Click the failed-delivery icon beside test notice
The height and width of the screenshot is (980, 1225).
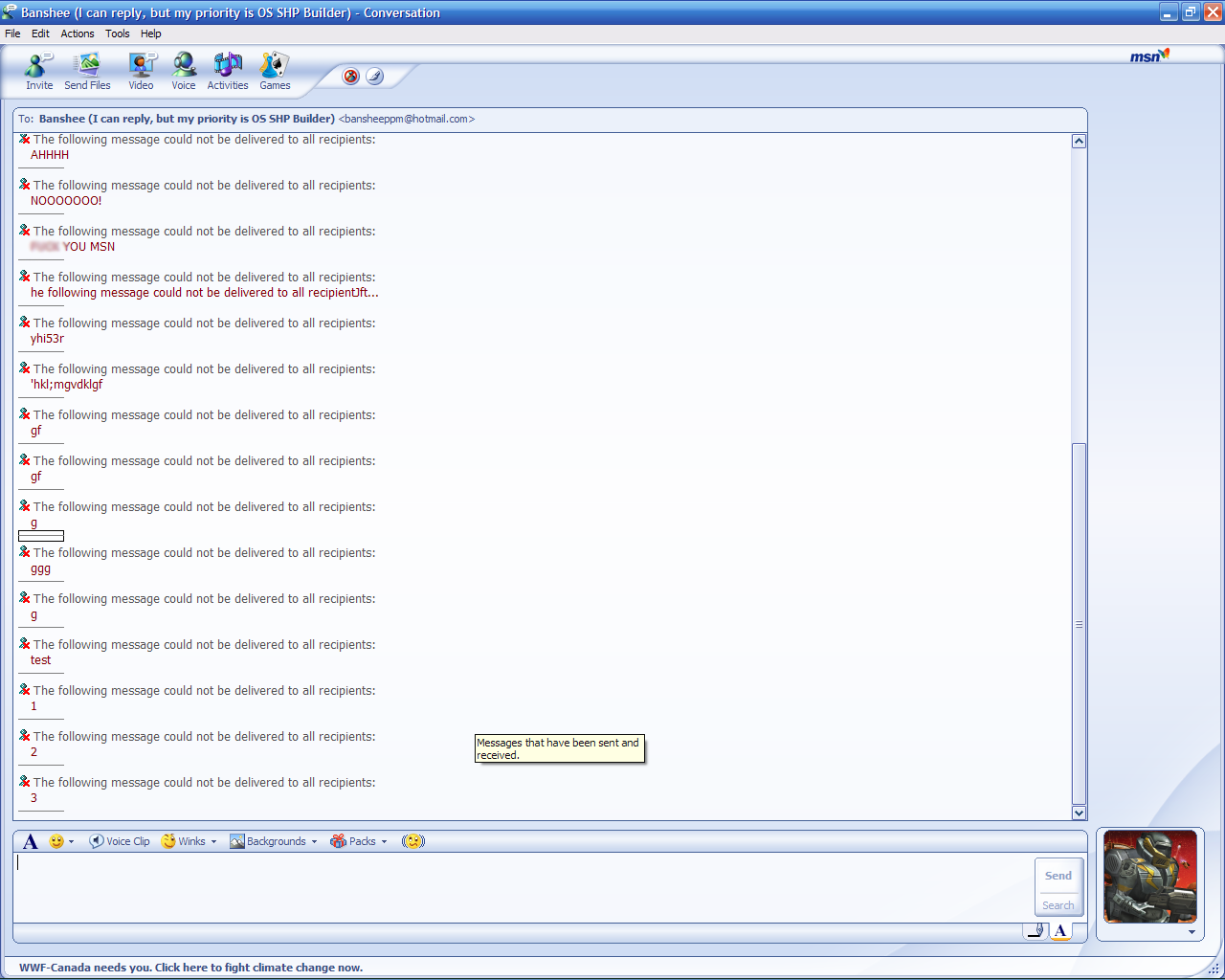pyautogui.click(x=25, y=644)
